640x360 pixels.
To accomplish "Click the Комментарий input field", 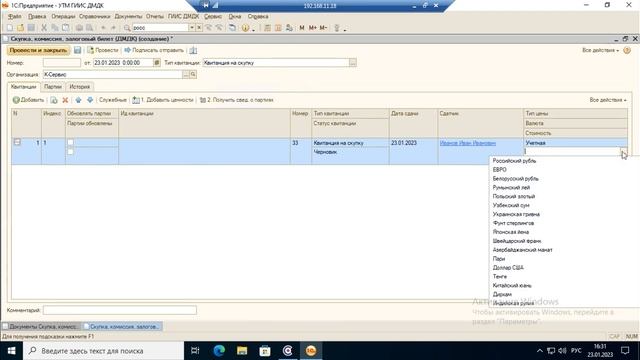I will (120, 310).
